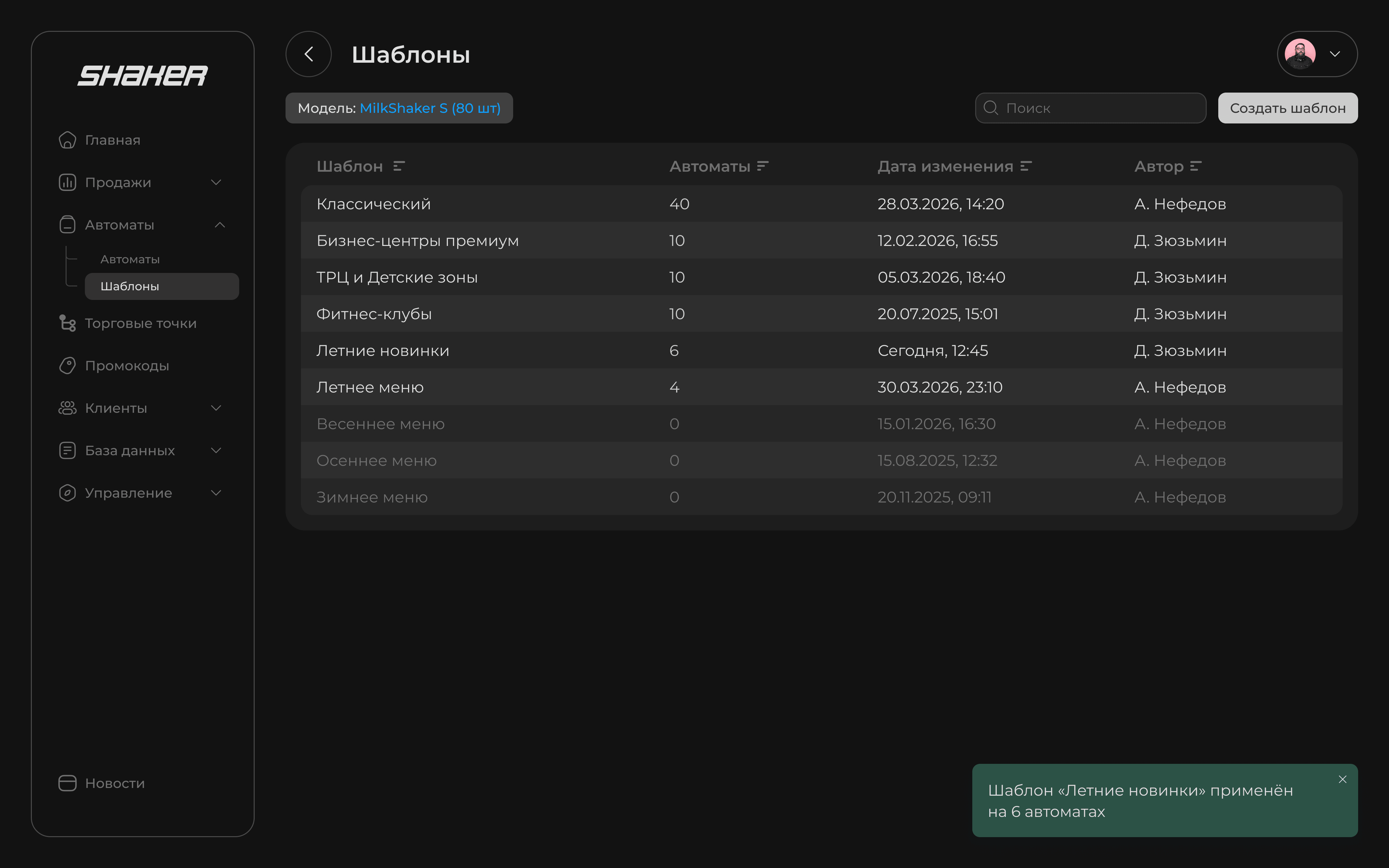
Task: Go to Главная in sidebar
Action: pos(113,140)
